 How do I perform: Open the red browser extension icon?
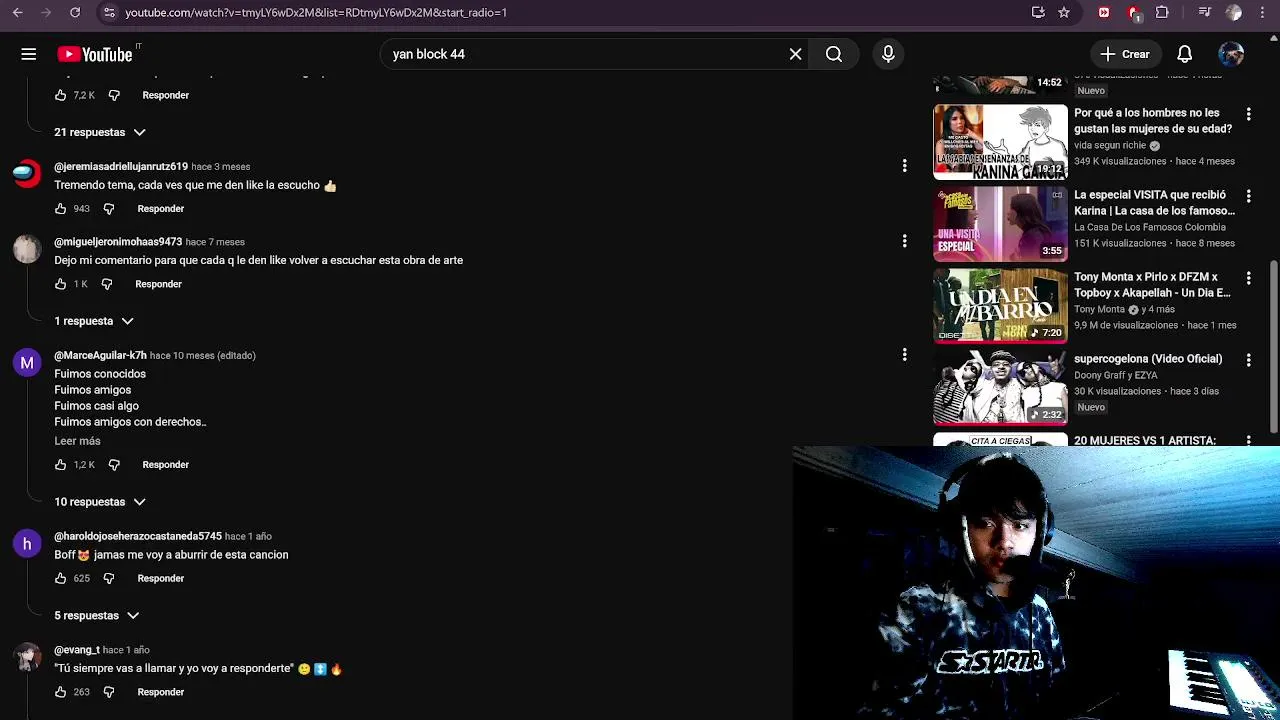[1104, 12]
